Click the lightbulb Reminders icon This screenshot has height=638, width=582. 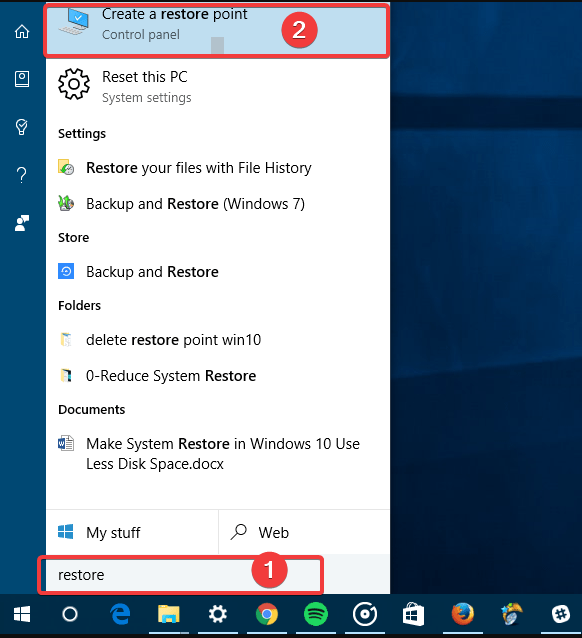tap(22, 127)
